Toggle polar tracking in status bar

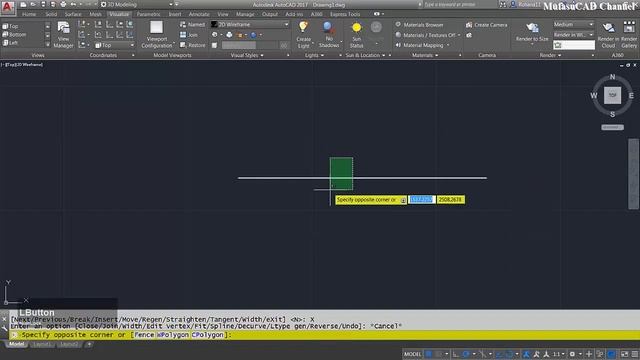tap(466, 354)
